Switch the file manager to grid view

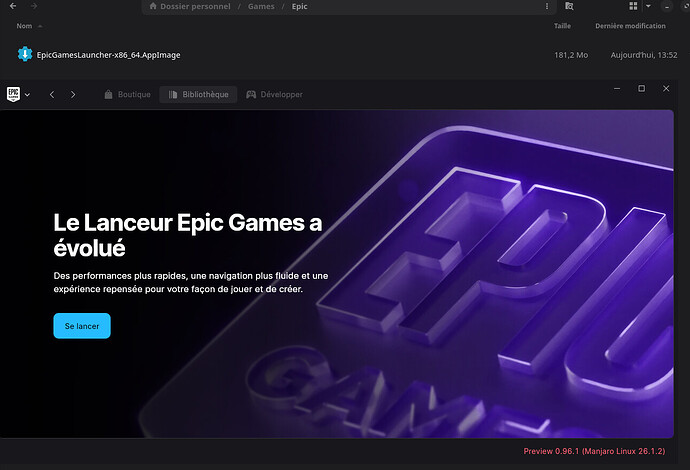tap(633, 6)
